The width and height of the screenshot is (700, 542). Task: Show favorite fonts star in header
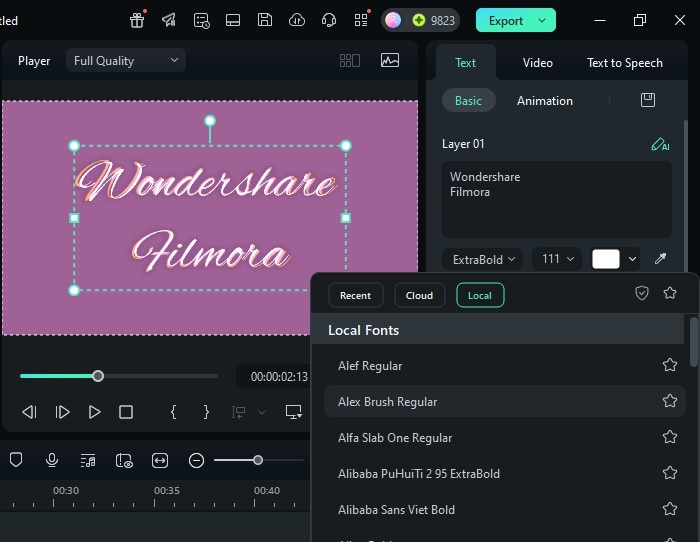(670, 293)
